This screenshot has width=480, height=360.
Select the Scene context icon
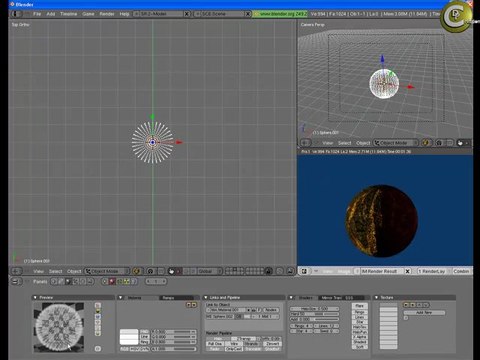[x=90, y=282]
